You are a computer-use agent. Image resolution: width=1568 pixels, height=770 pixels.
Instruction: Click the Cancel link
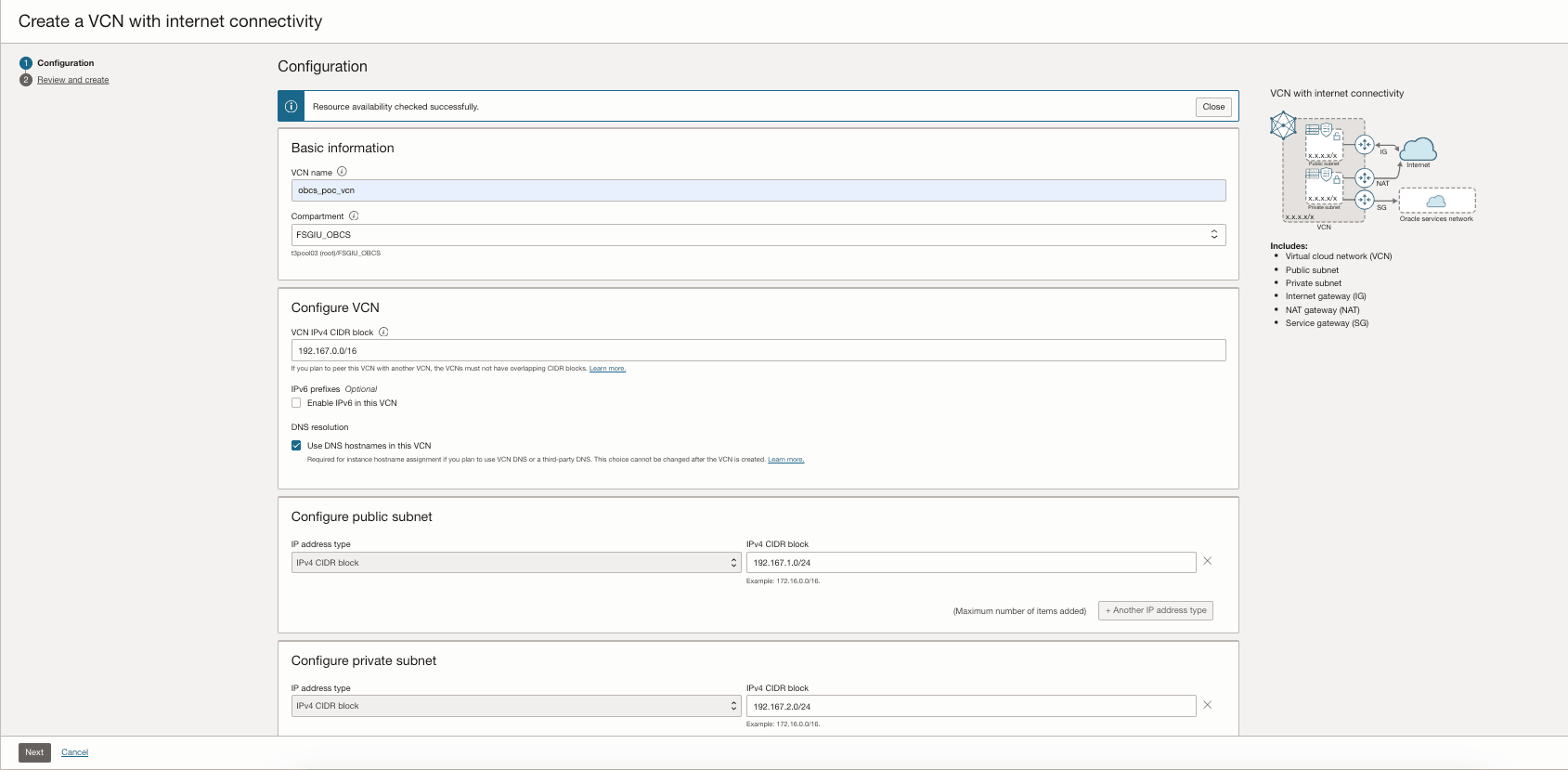(x=75, y=752)
